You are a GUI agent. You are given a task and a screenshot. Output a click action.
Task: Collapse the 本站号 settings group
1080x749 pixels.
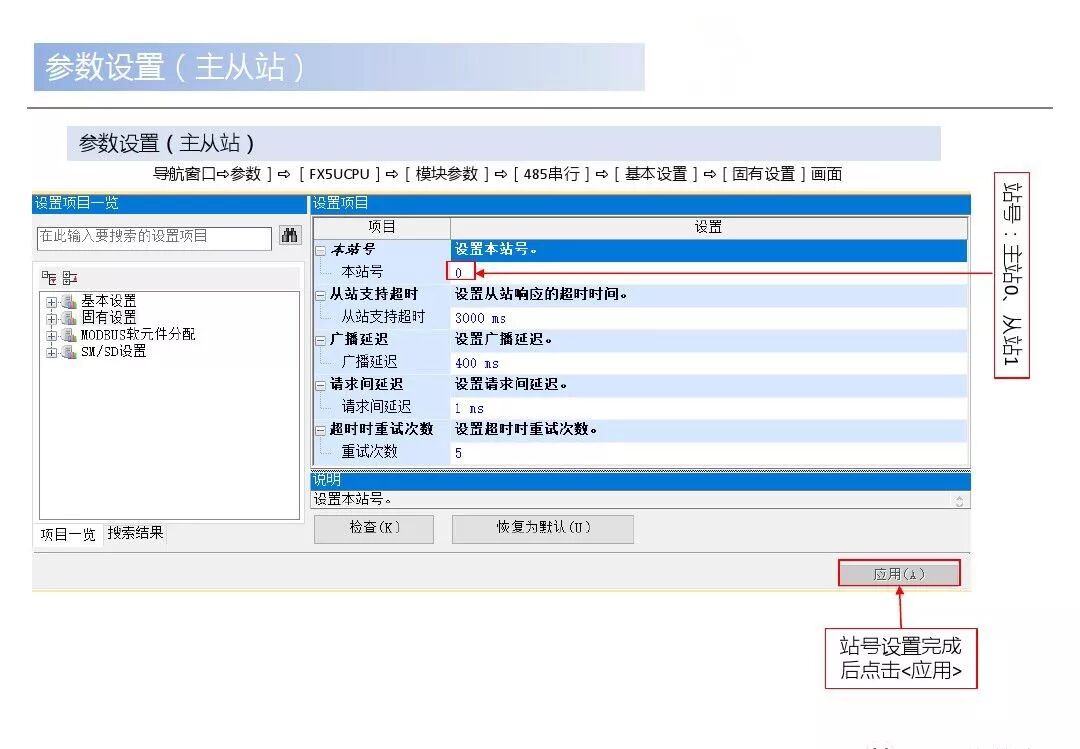[x=320, y=251]
